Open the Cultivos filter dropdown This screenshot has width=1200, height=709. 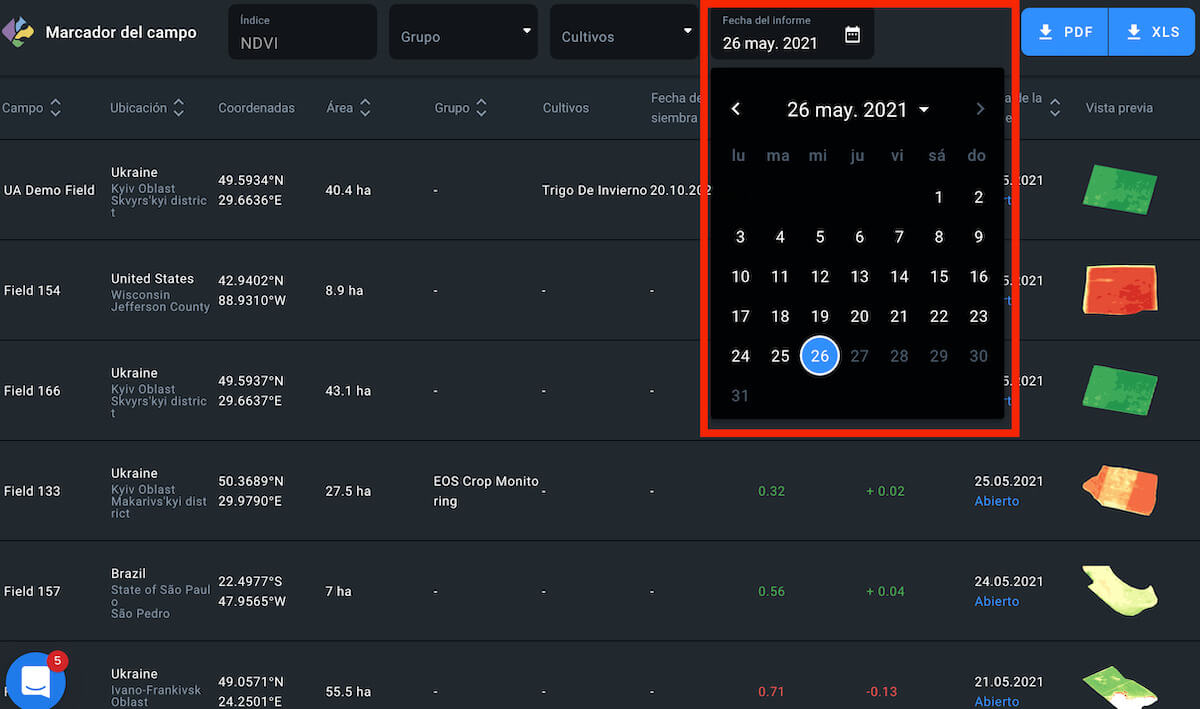pyautogui.click(x=624, y=32)
